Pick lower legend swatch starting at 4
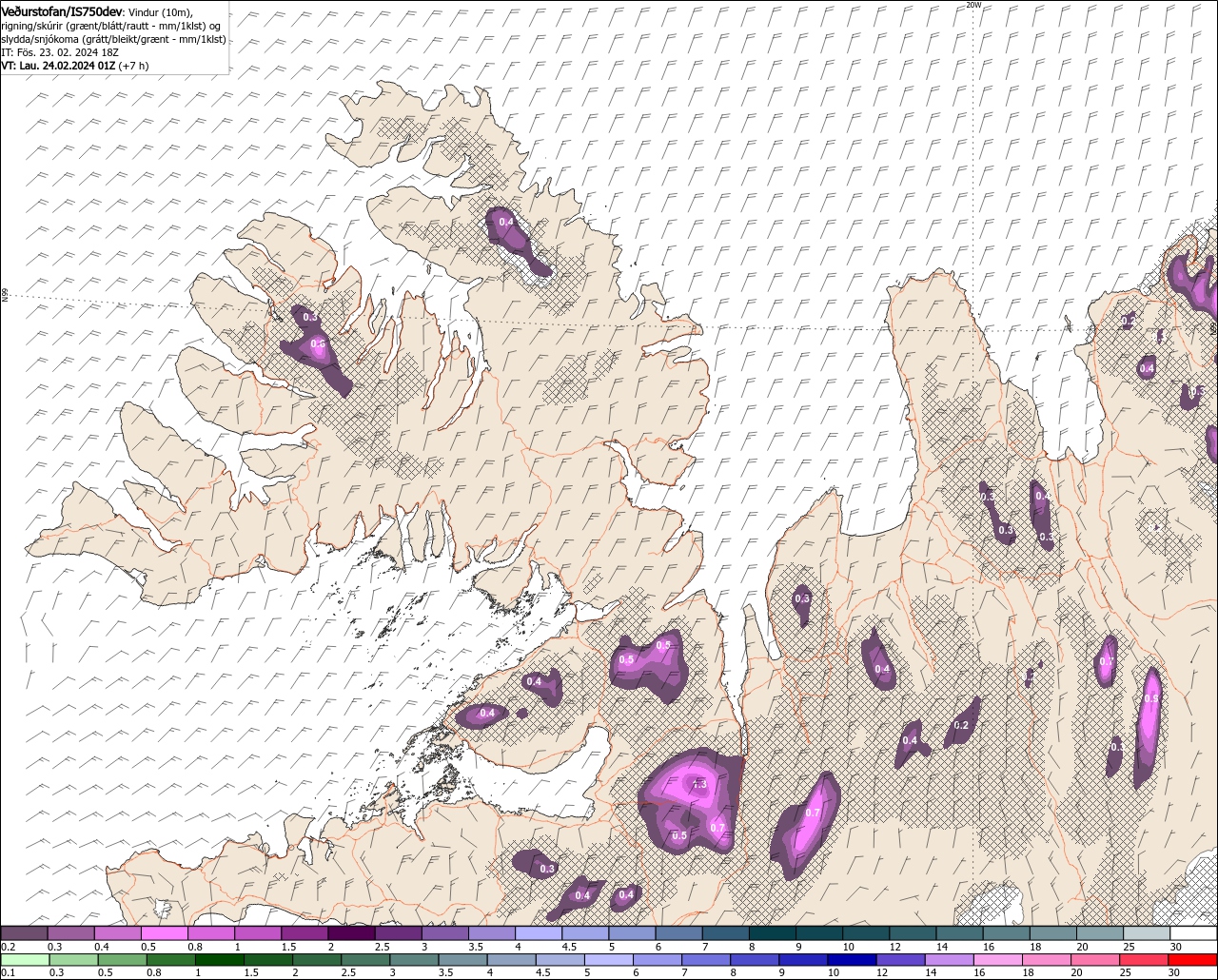Image resolution: width=1218 pixels, height=980 pixels. click(511, 960)
